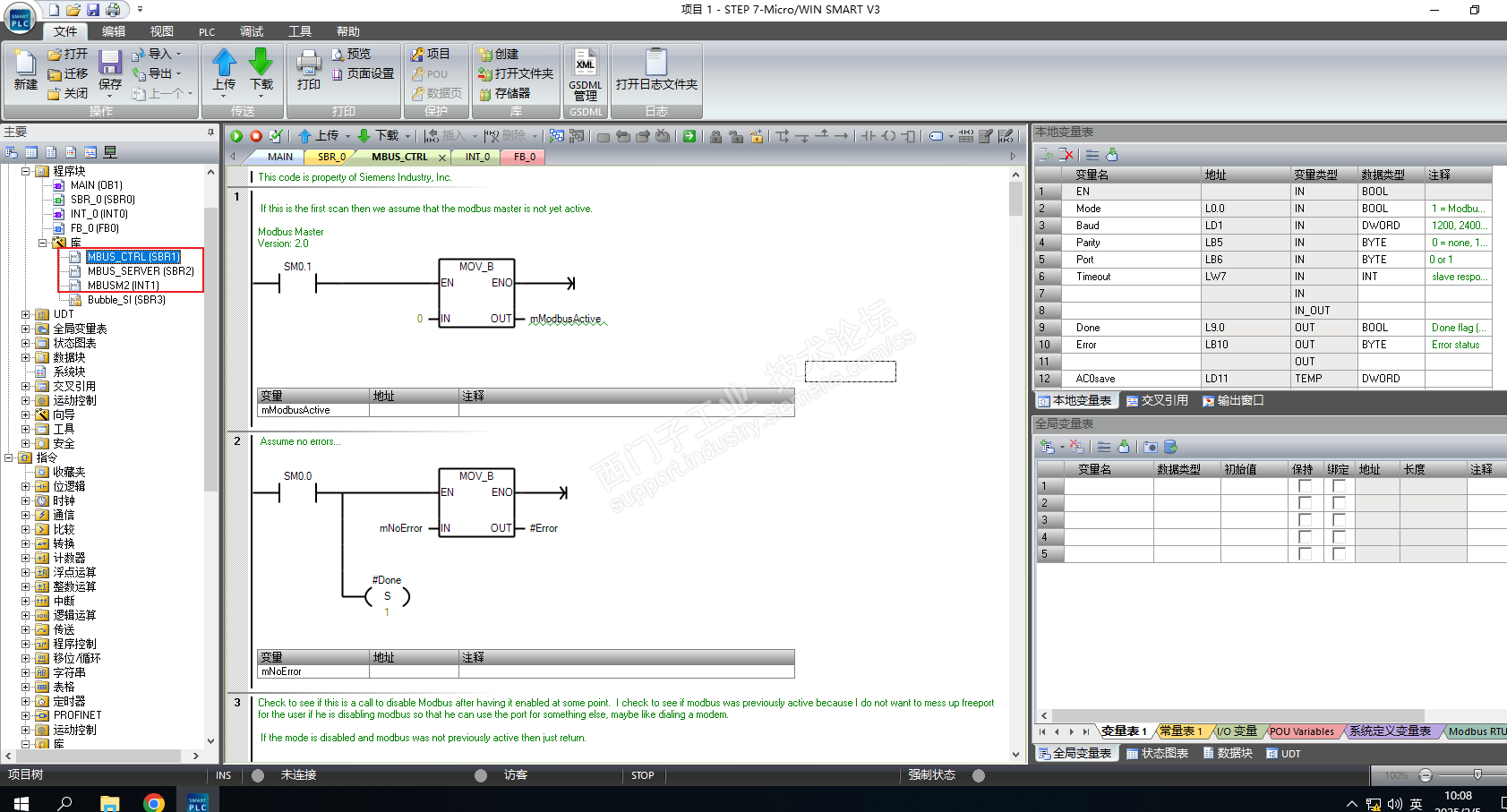
Task: Open File Explorer from the taskbar
Action: (x=109, y=802)
